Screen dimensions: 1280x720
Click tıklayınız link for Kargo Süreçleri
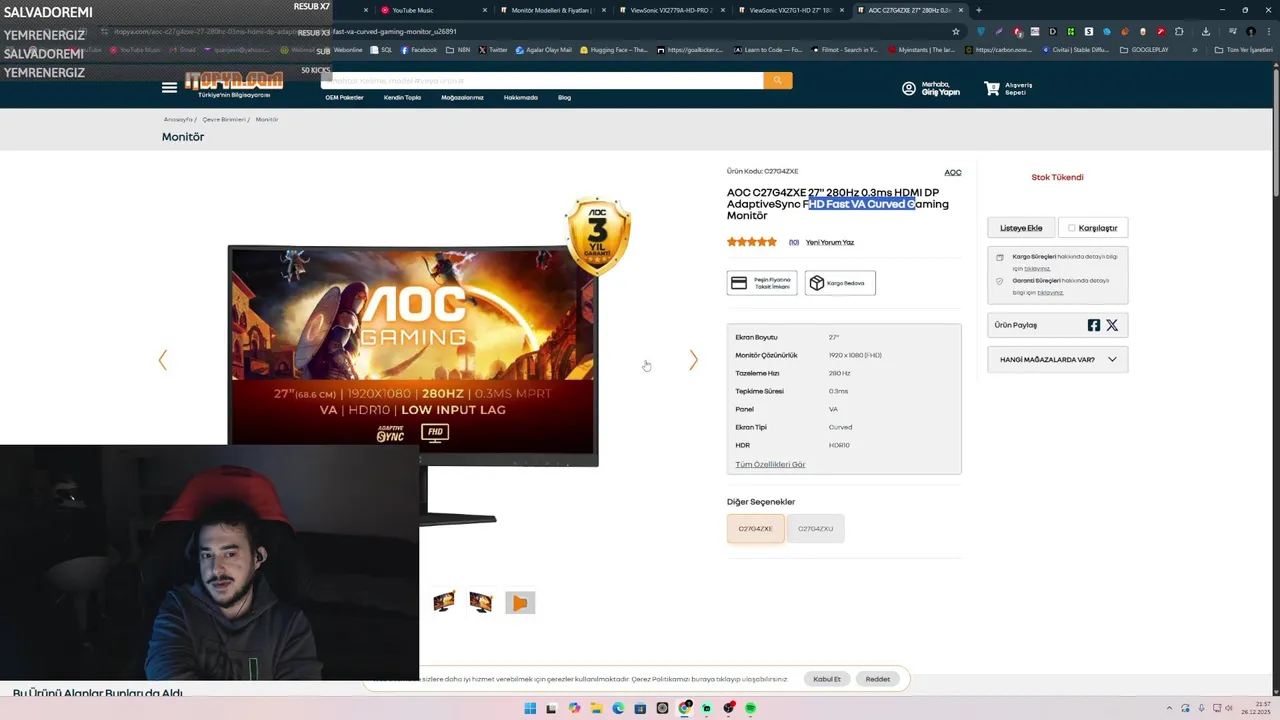tap(1037, 268)
